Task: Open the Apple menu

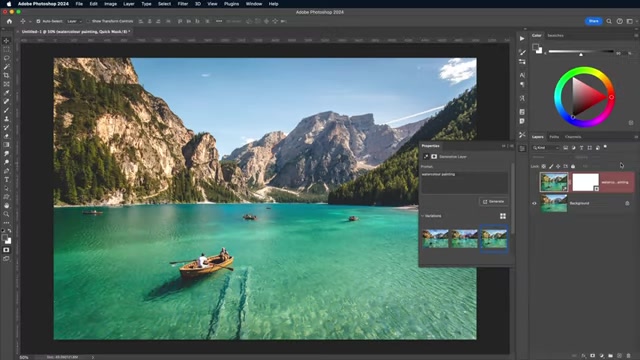Action: 9,4
